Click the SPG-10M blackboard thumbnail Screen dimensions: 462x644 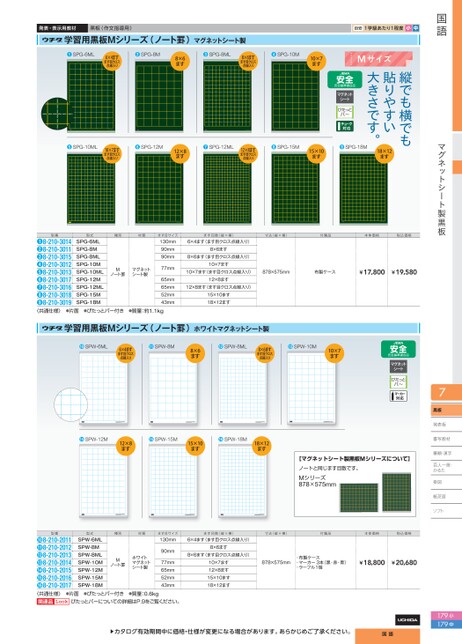[295, 96]
